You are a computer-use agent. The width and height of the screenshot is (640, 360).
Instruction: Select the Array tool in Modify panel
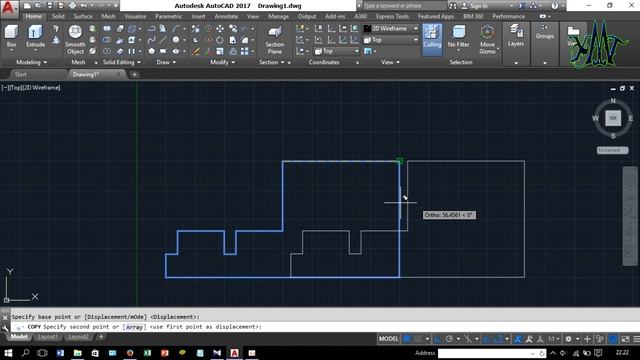[244, 51]
